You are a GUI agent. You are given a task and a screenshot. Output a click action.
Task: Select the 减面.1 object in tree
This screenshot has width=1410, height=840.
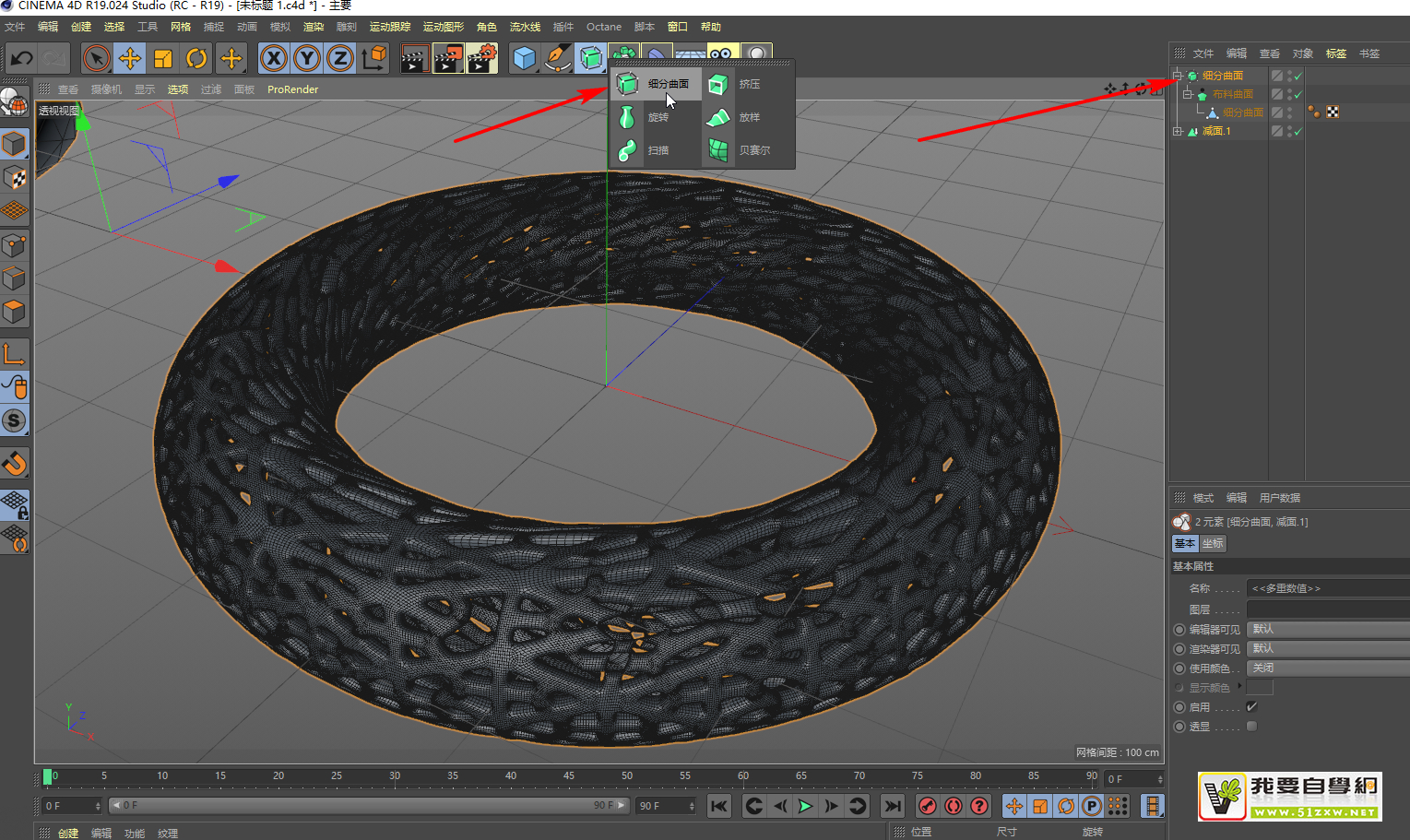[x=1216, y=131]
